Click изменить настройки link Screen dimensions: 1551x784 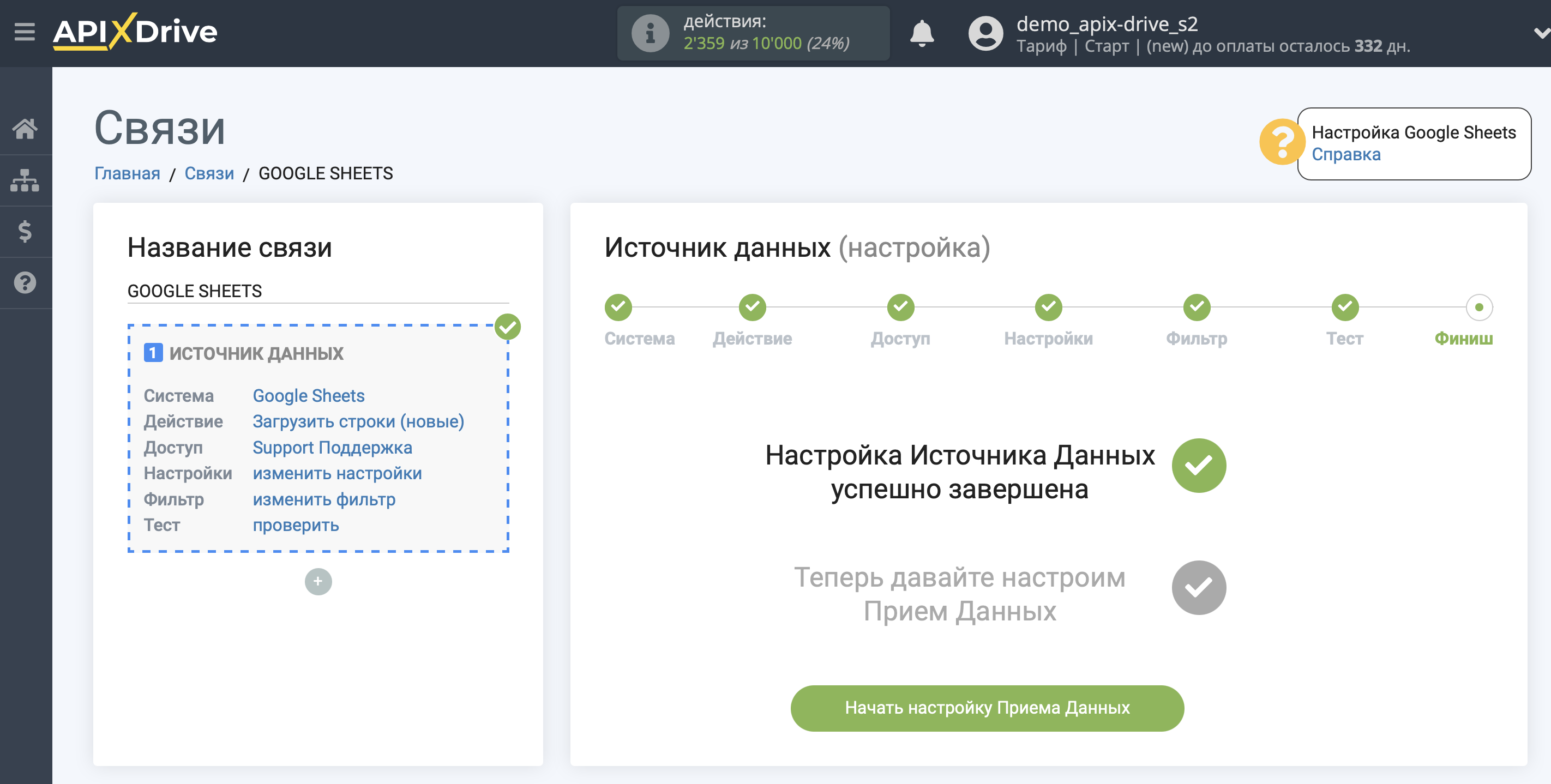[337, 473]
